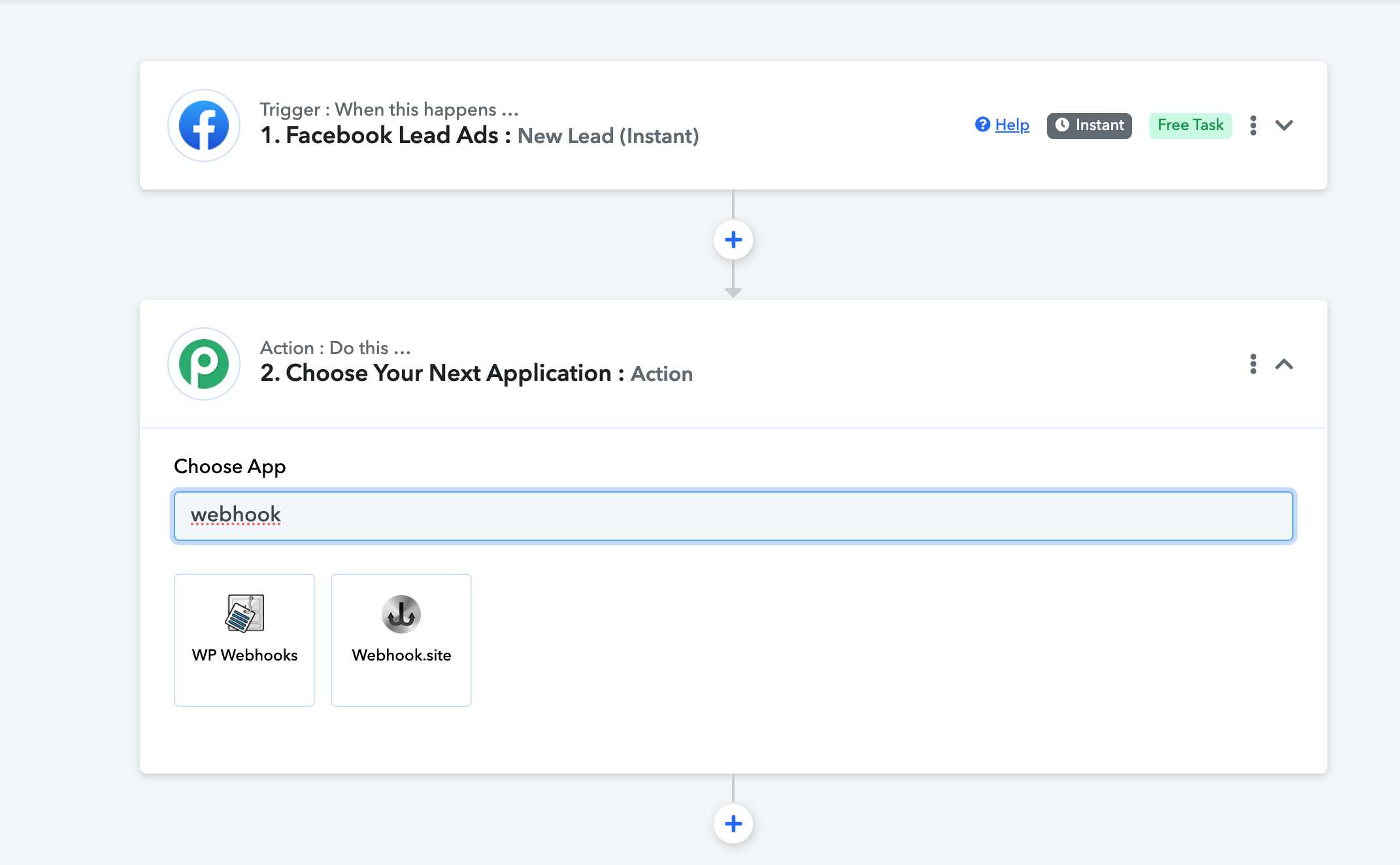
Task: Add a new step below the action
Action: [x=733, y=824]
